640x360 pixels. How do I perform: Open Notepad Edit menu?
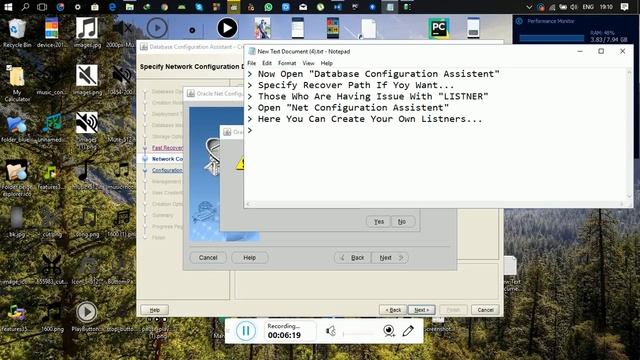point(267,63)
